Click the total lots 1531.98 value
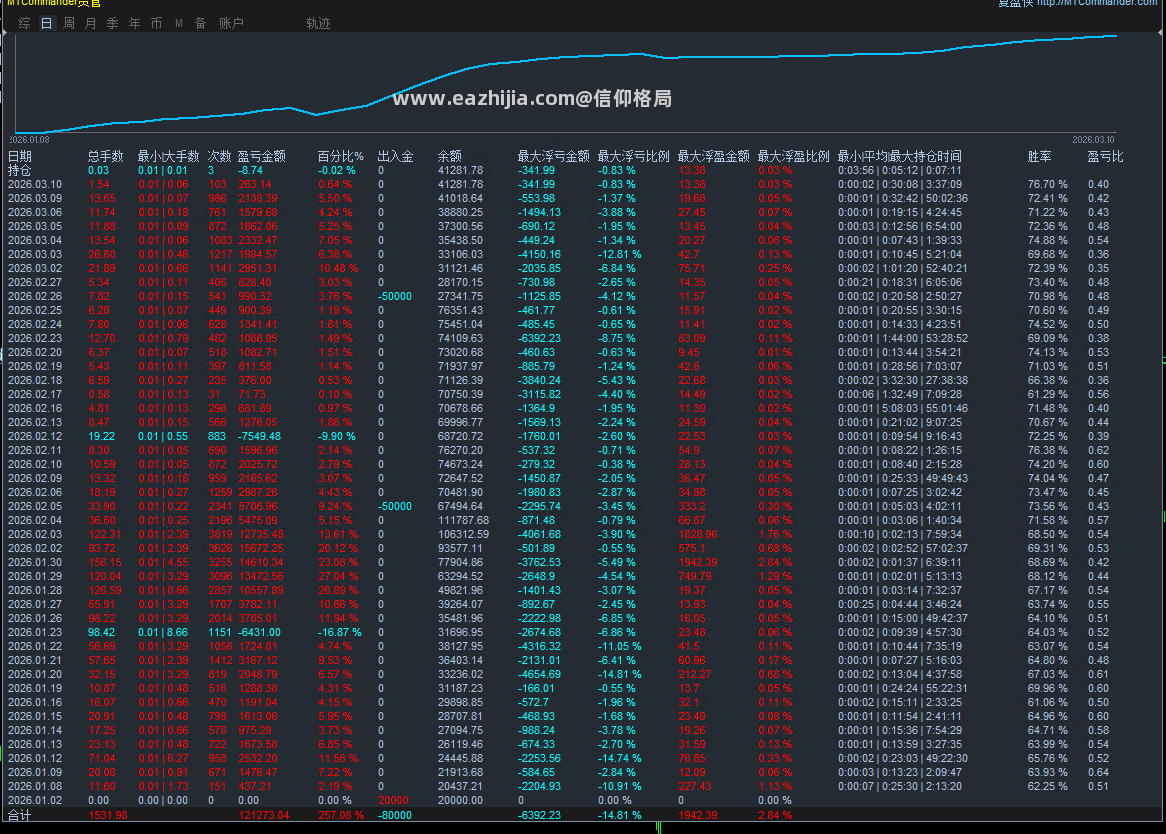 [x=108, y=815]
